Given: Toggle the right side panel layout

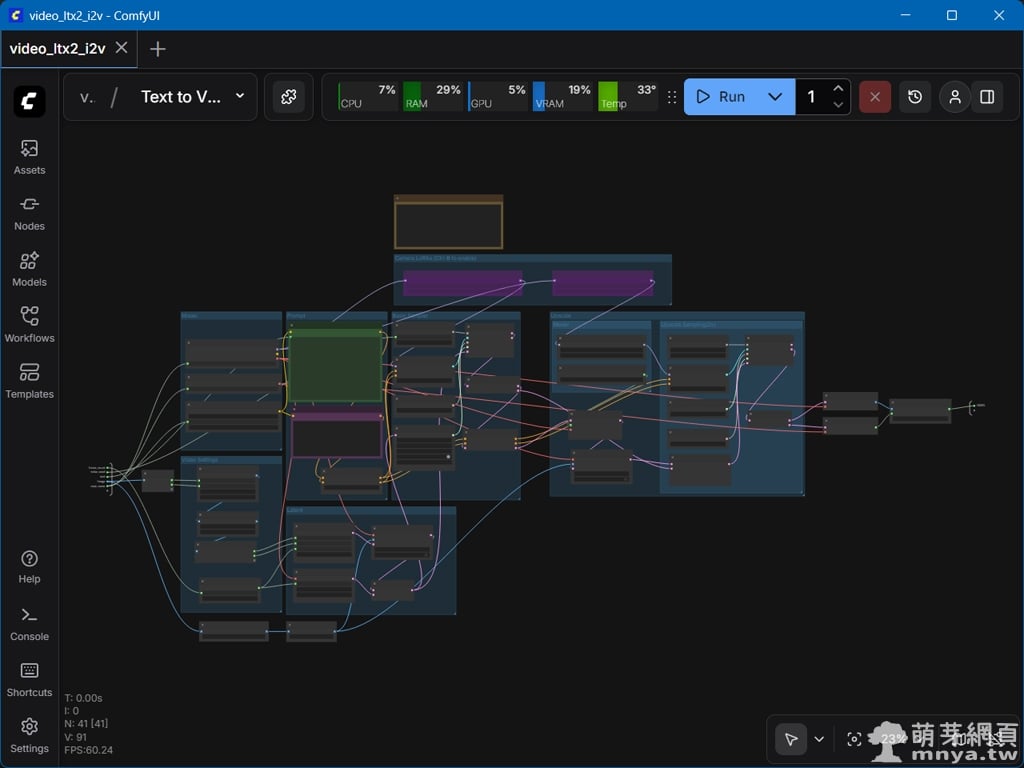Looking at the screenshot, I should click(987, 97).
